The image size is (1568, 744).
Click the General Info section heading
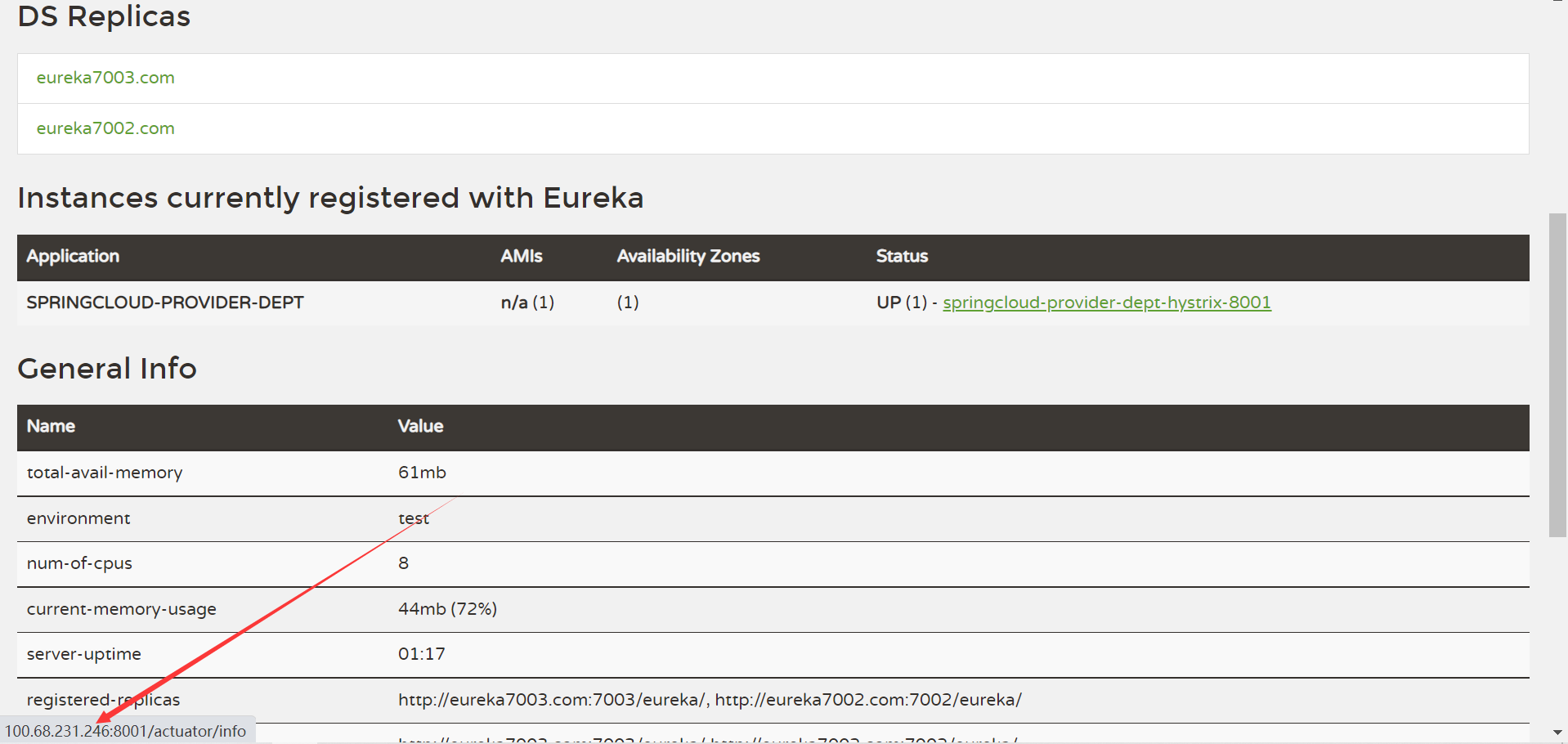click(107, 369)
